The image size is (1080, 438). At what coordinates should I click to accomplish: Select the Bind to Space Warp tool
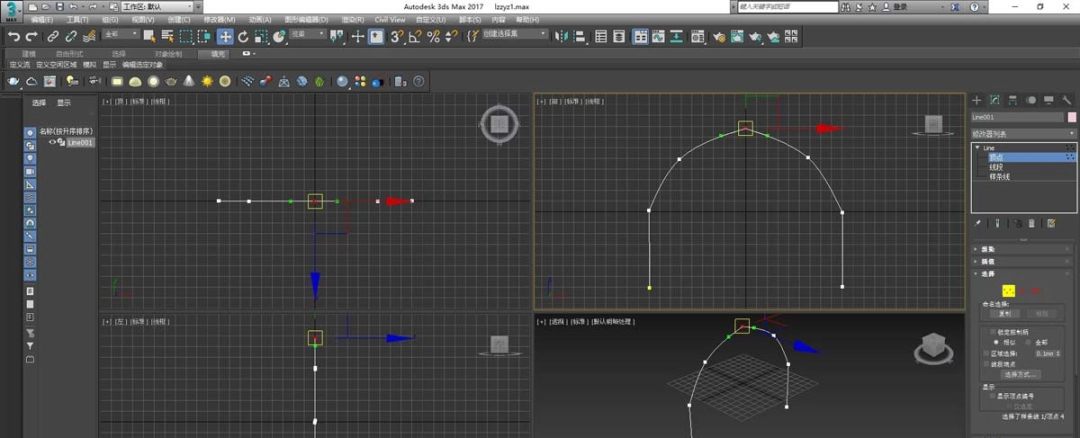click(89, 36)
